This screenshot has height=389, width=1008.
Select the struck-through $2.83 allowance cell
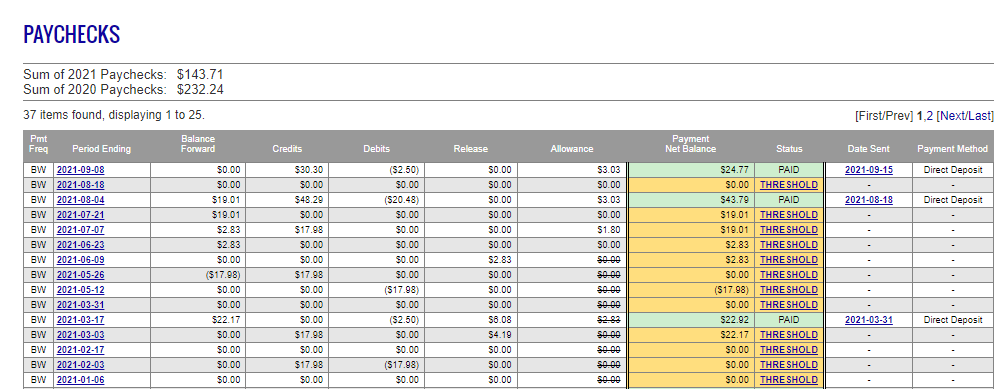pyautogui.click(x=572, y=320)
